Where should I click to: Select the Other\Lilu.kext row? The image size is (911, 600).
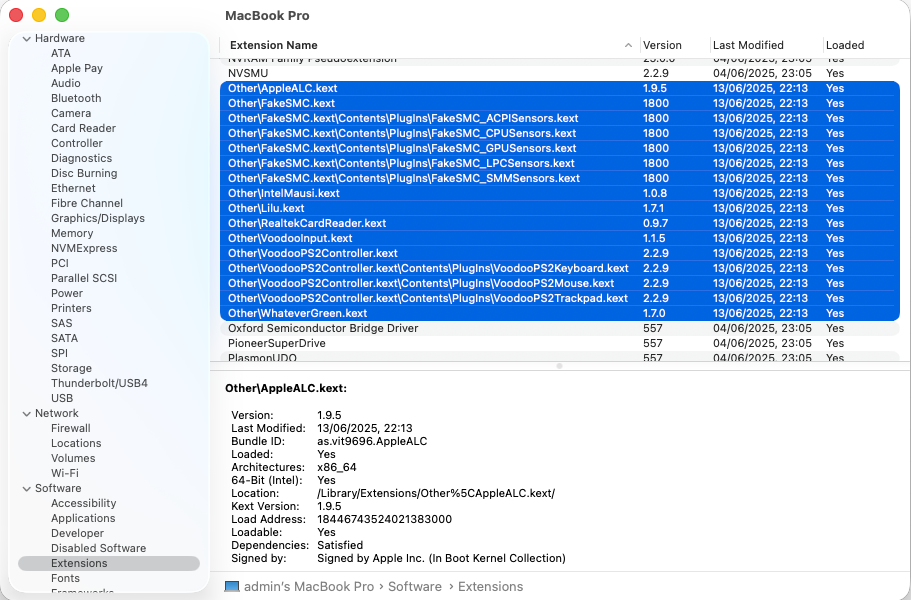[x=560, y=209]
